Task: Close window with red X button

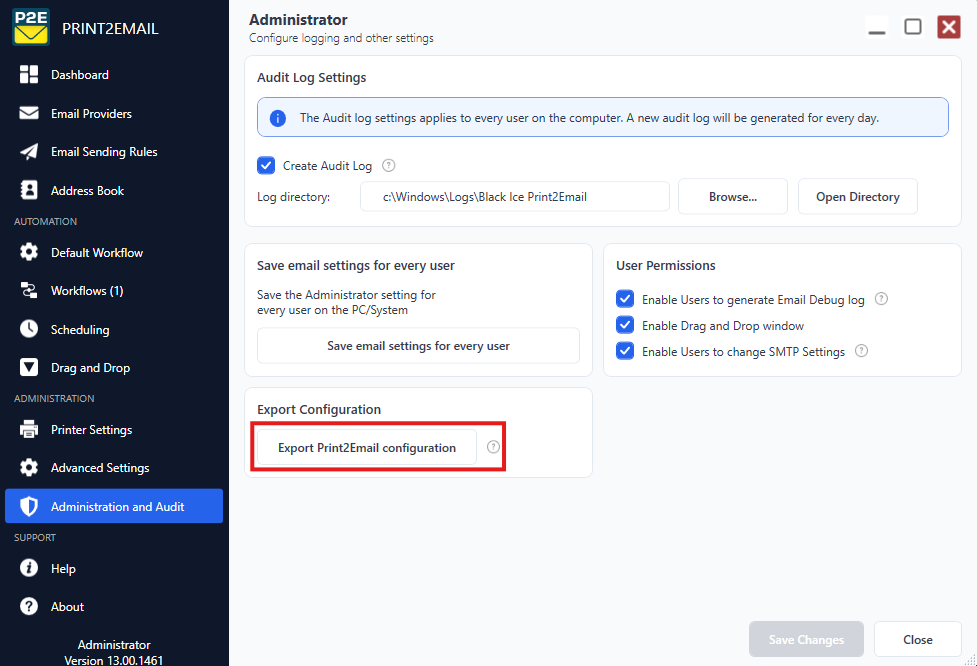Action: click(x=949, y=27)
